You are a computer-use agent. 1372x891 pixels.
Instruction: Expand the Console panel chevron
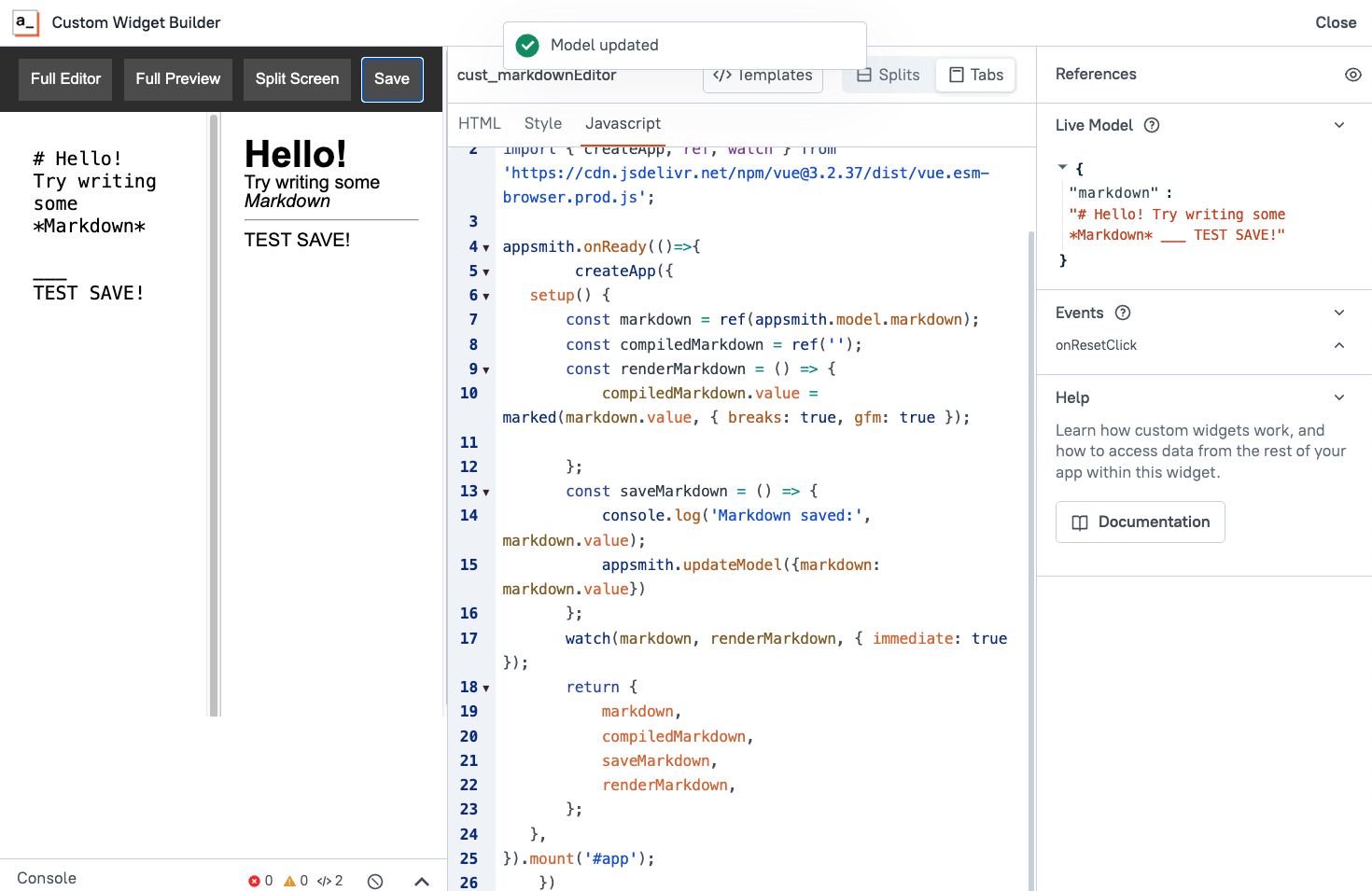(x=422, y=881)
